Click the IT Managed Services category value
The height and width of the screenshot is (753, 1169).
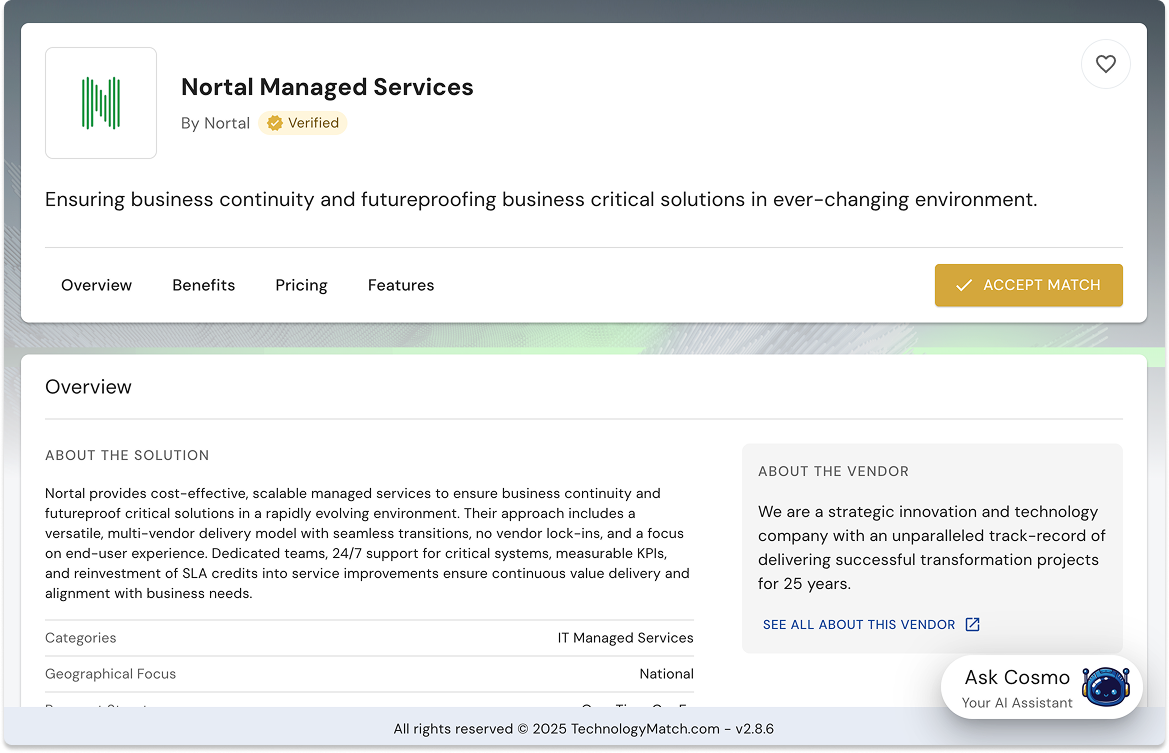click(x=625, y=638)
